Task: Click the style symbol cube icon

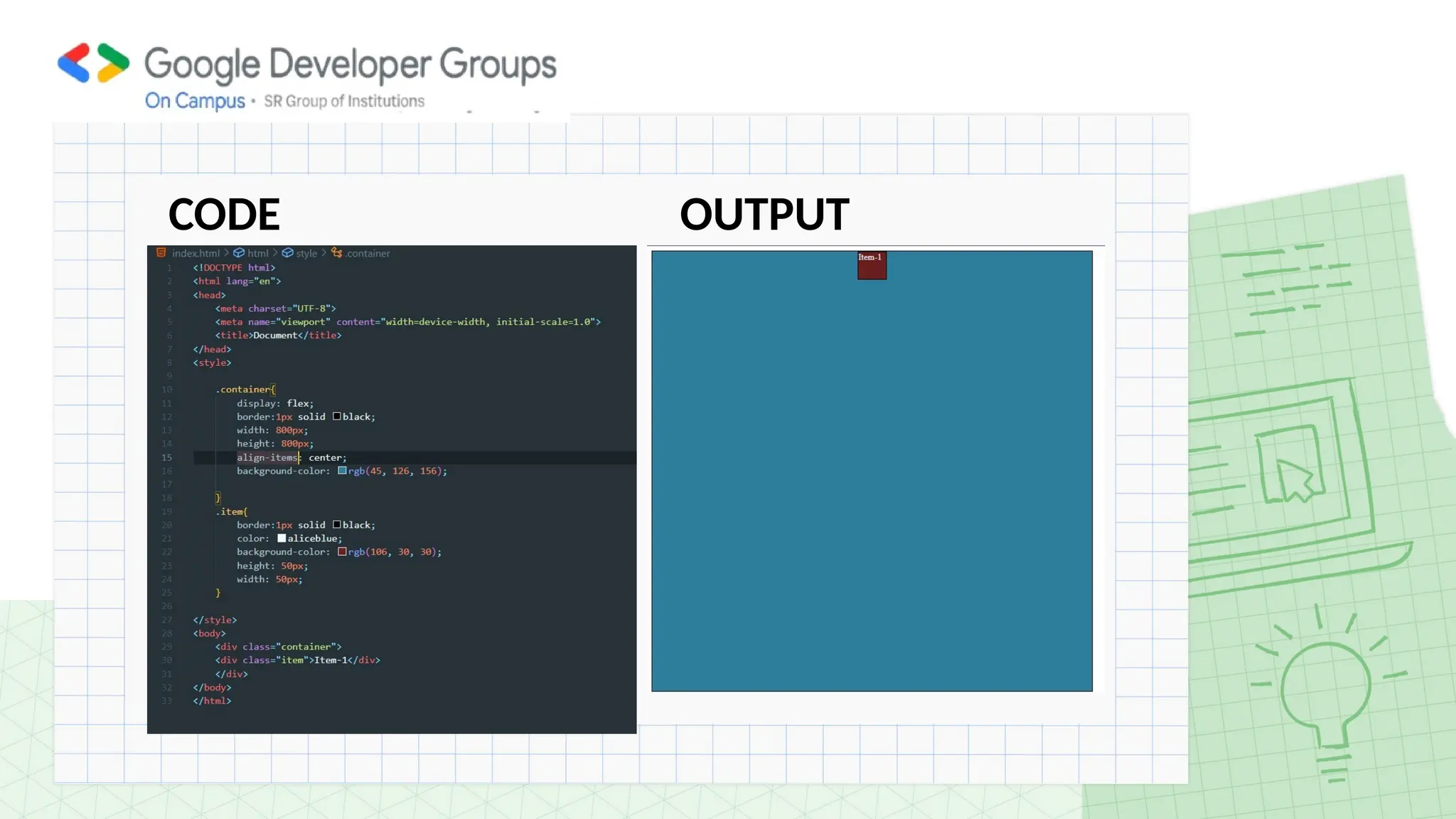Action: (287, 253)
